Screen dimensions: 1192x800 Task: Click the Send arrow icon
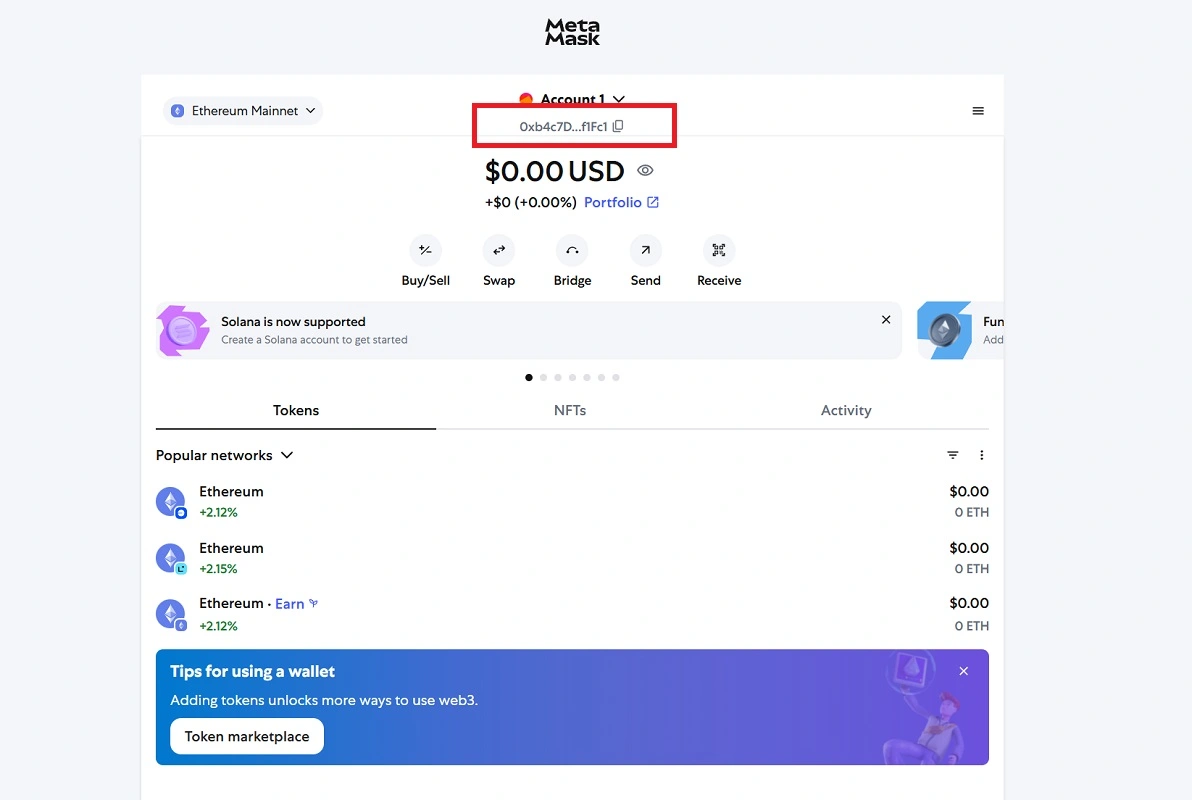645,250
